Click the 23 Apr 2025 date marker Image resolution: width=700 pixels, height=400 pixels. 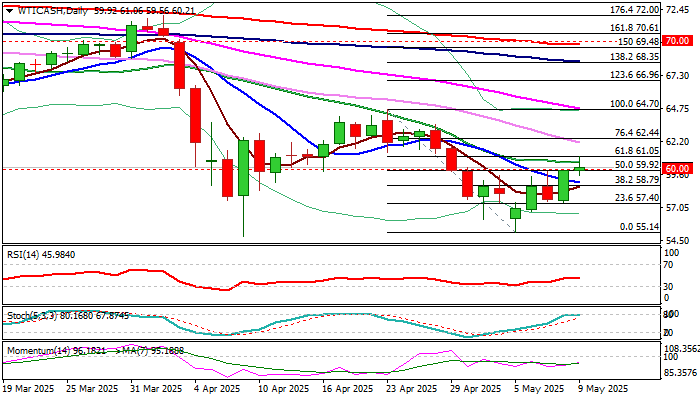coord(412,389)
